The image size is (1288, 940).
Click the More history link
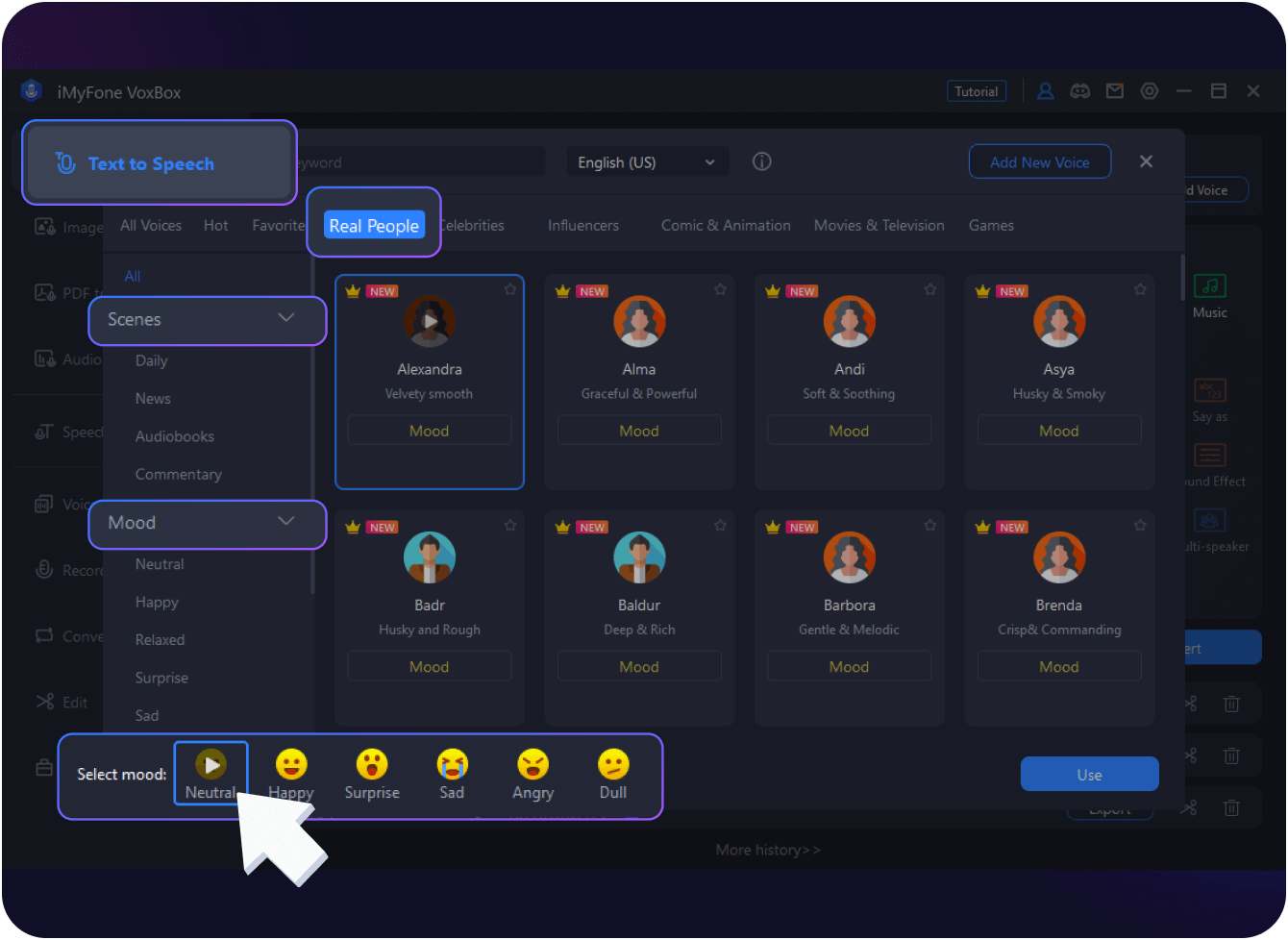(x=768, y=850)
